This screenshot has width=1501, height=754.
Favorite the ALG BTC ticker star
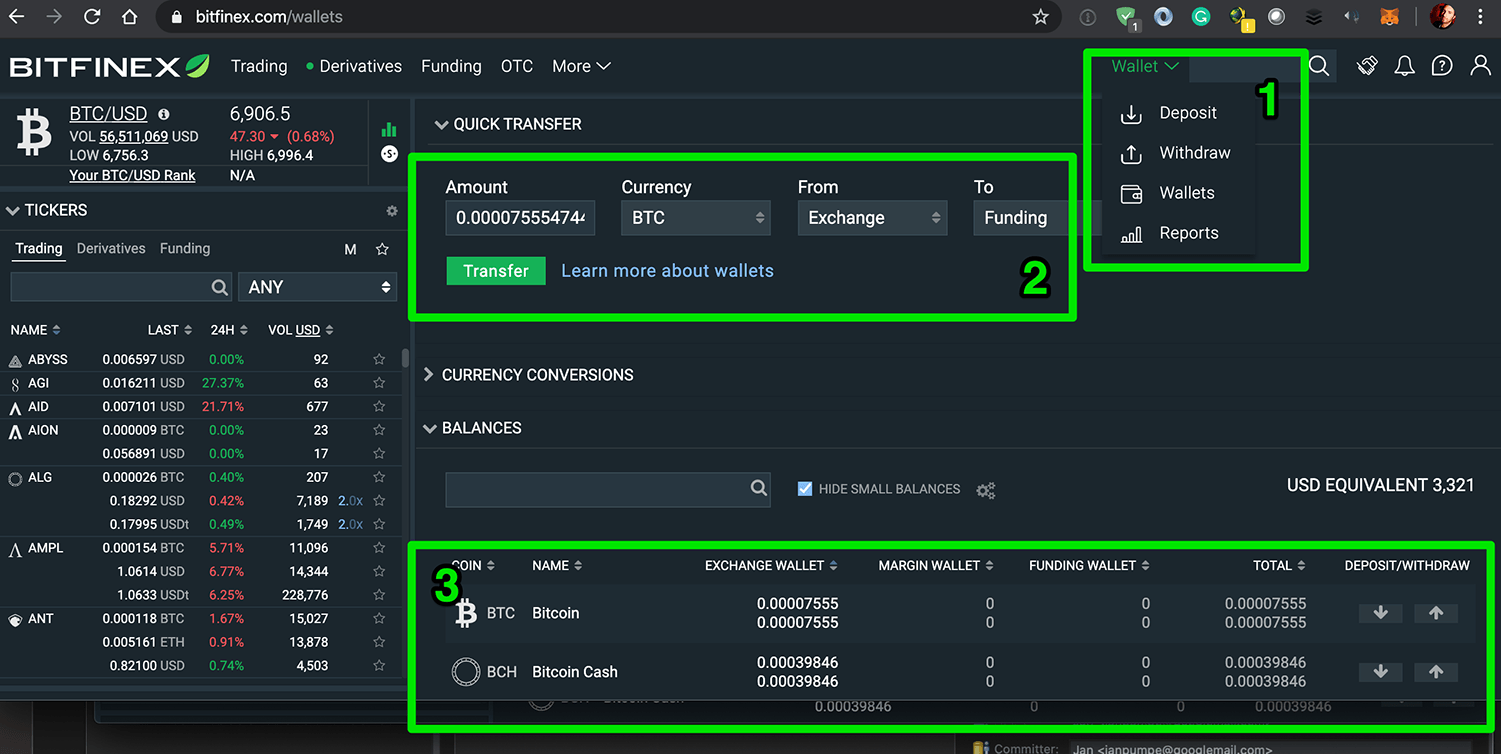(x=379, y=477)
